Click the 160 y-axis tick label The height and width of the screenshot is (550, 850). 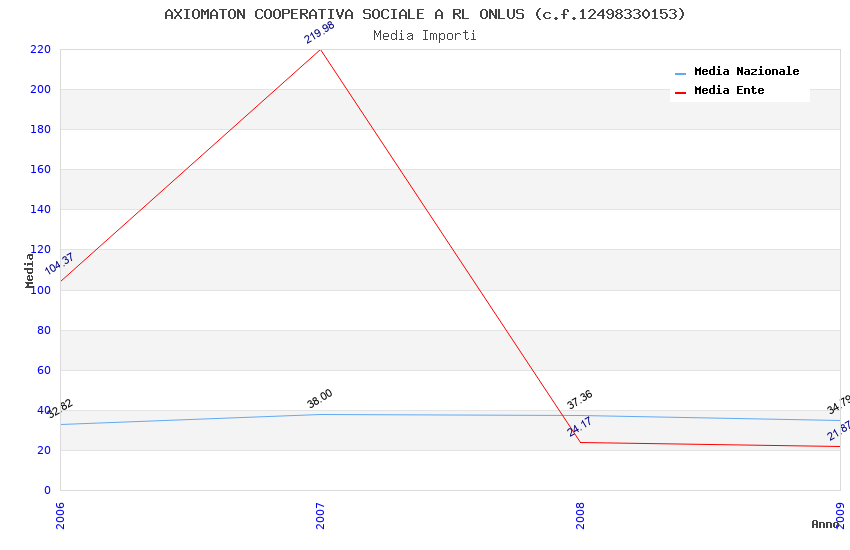tap(41, 170)
